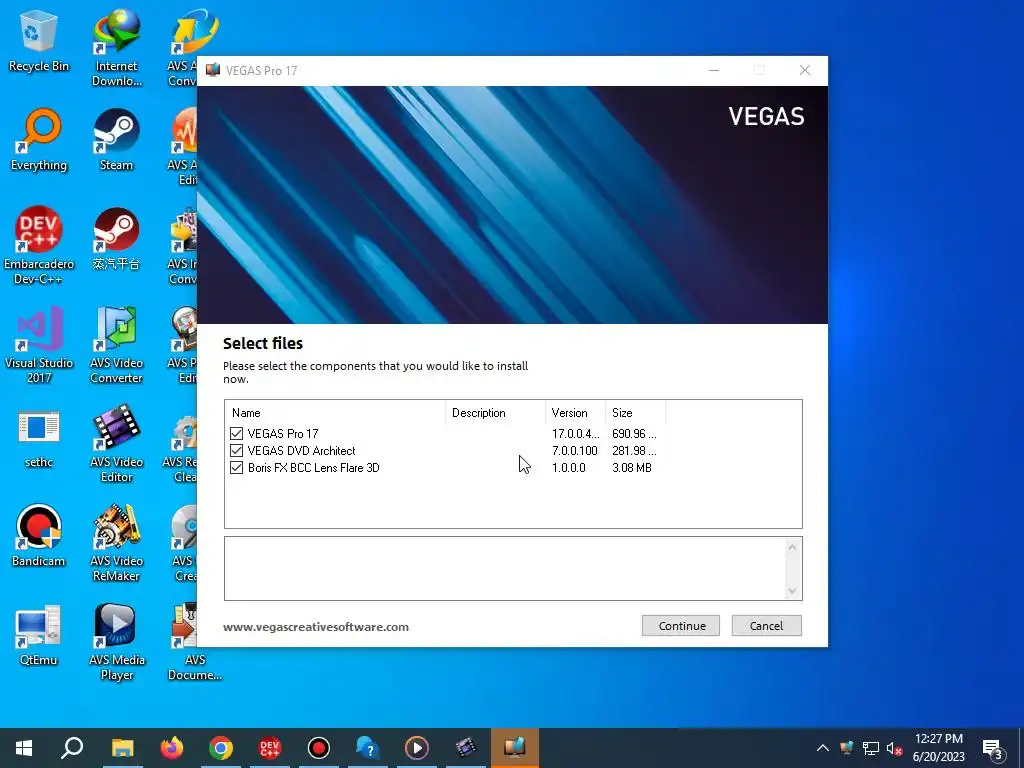Launch Firefox from the taskbar
Viewport: 1024px width, 768px height.
[x=171, y=748]
